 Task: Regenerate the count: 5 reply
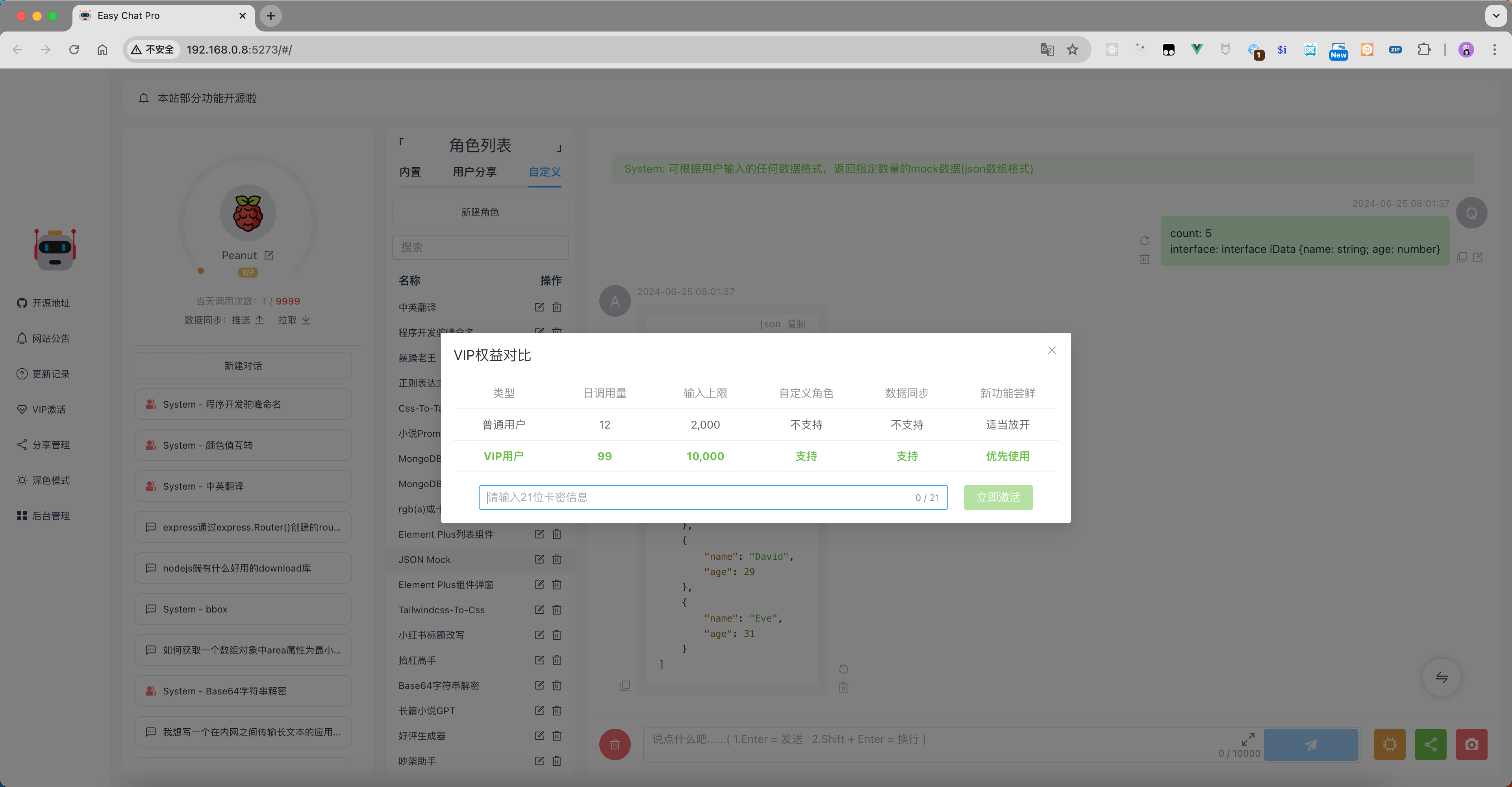[1144, 240]
